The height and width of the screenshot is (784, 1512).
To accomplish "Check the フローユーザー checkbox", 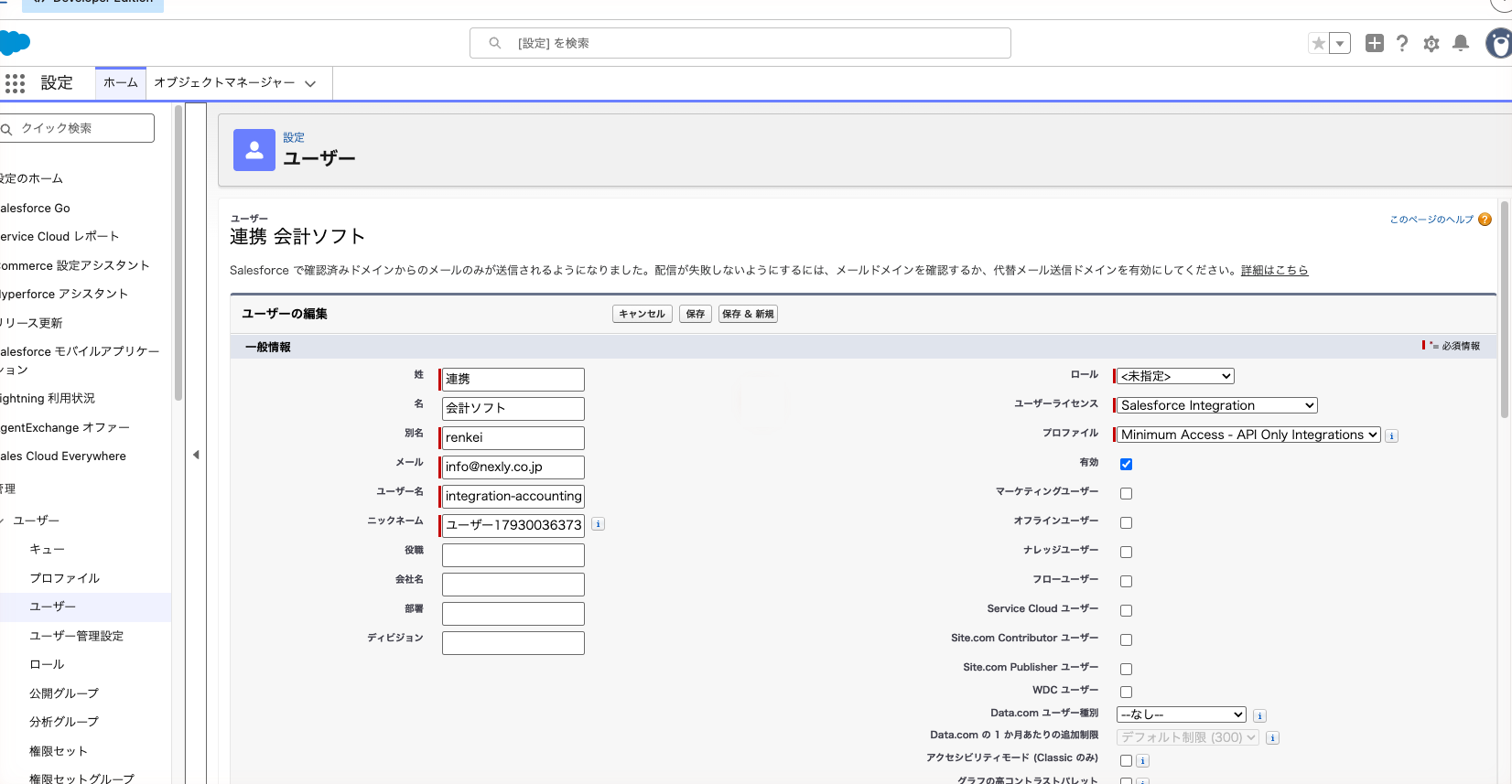I will coord(1126,582).
